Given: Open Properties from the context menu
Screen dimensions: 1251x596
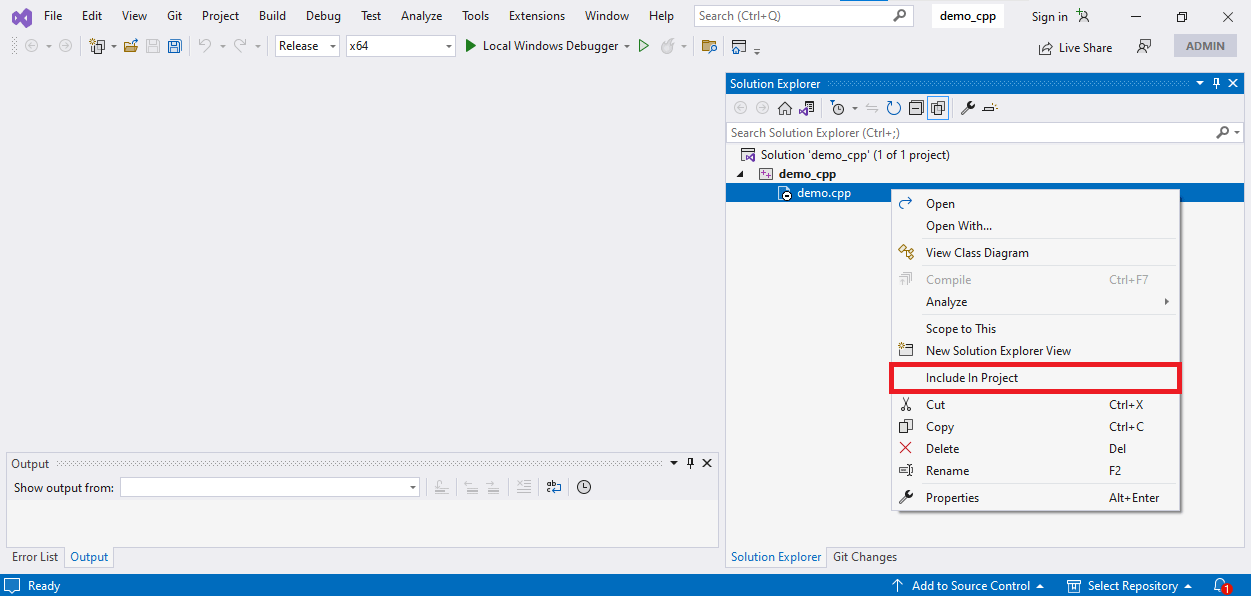Looking at the screenshot, I should (1035, 498).
